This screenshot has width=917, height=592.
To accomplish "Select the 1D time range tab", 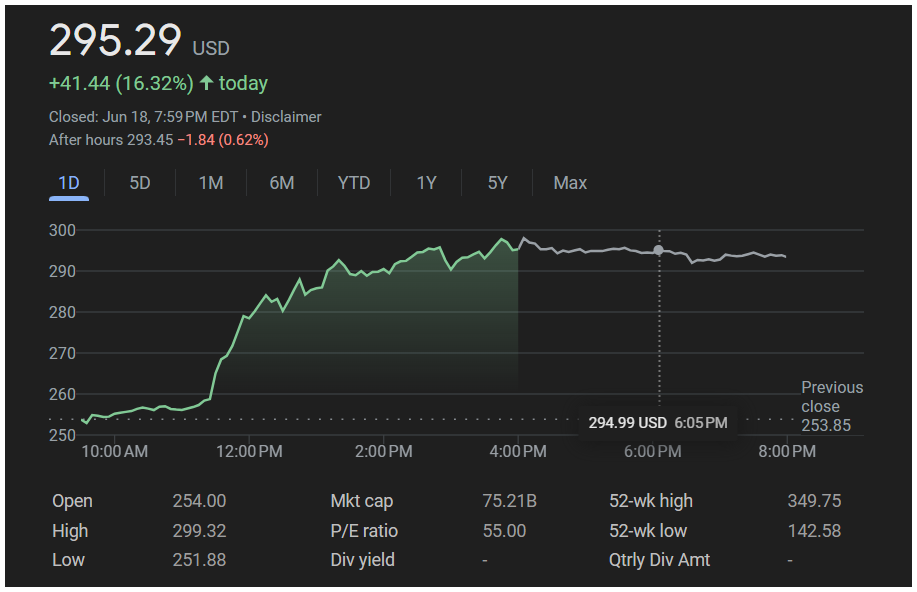I will (x=69, y=183).
